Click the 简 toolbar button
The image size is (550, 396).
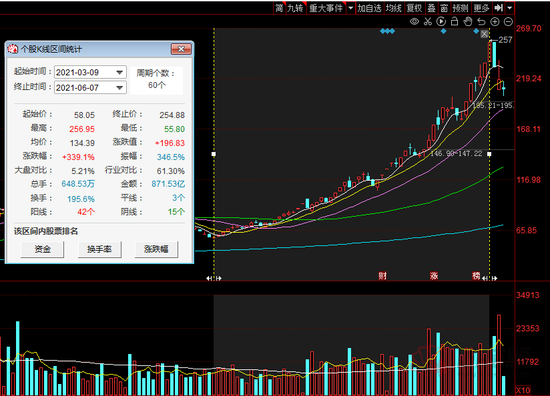point(279,8)
